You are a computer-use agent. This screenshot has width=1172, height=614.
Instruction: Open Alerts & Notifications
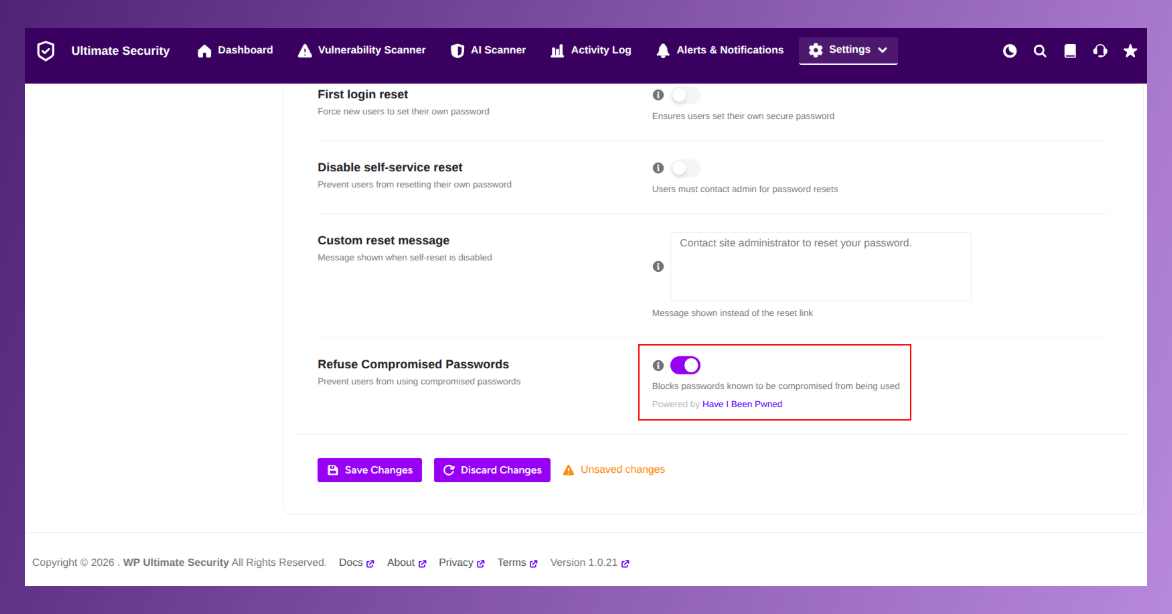point(720,50)
